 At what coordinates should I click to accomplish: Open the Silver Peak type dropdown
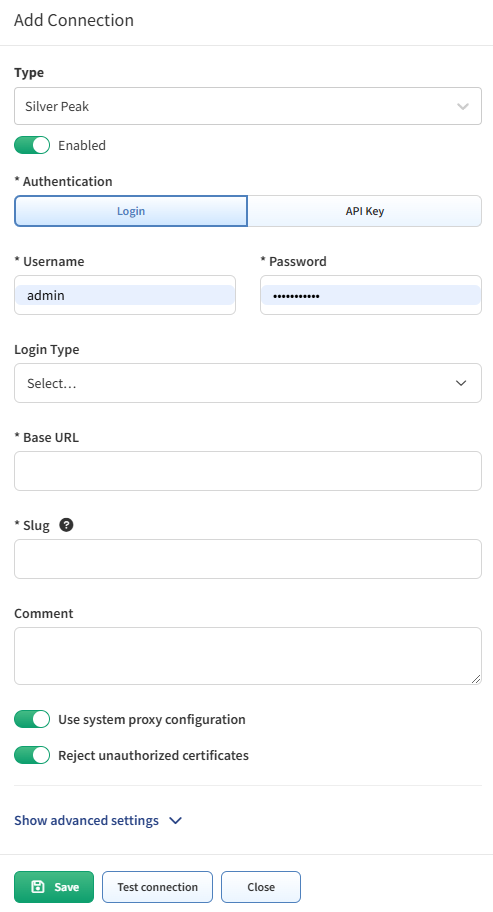pyautogui.click(x=248, y=106)
